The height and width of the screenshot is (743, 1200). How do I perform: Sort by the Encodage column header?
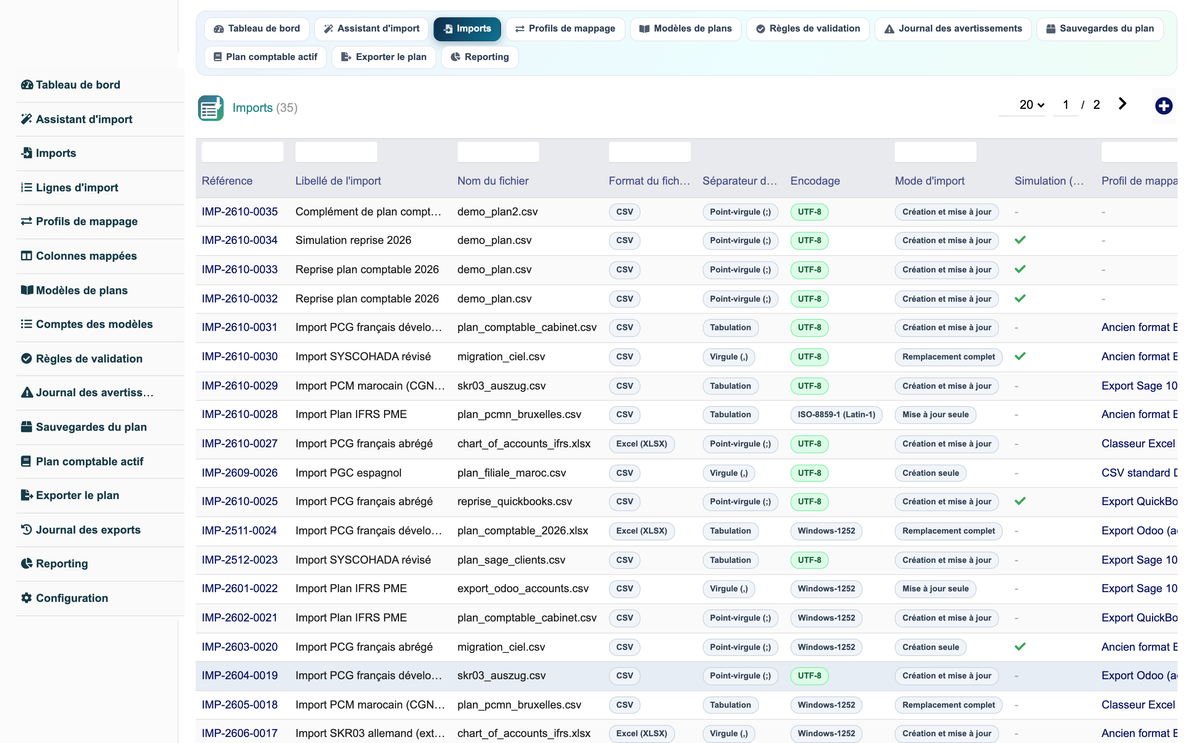(815, 181)
